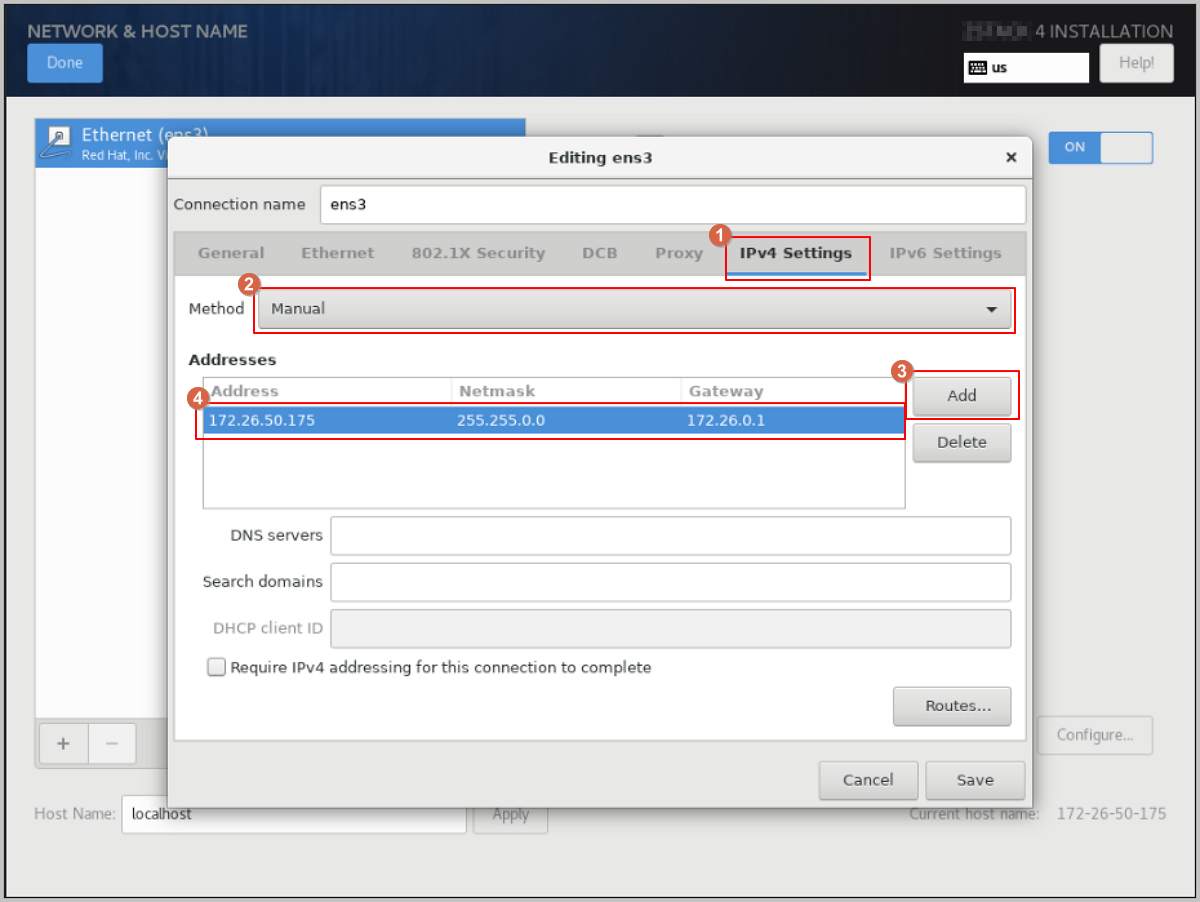The height and width of the screenshot is (902, 1200).
Task: Toggle the Ethernet ON switch
Action: 1100,148
